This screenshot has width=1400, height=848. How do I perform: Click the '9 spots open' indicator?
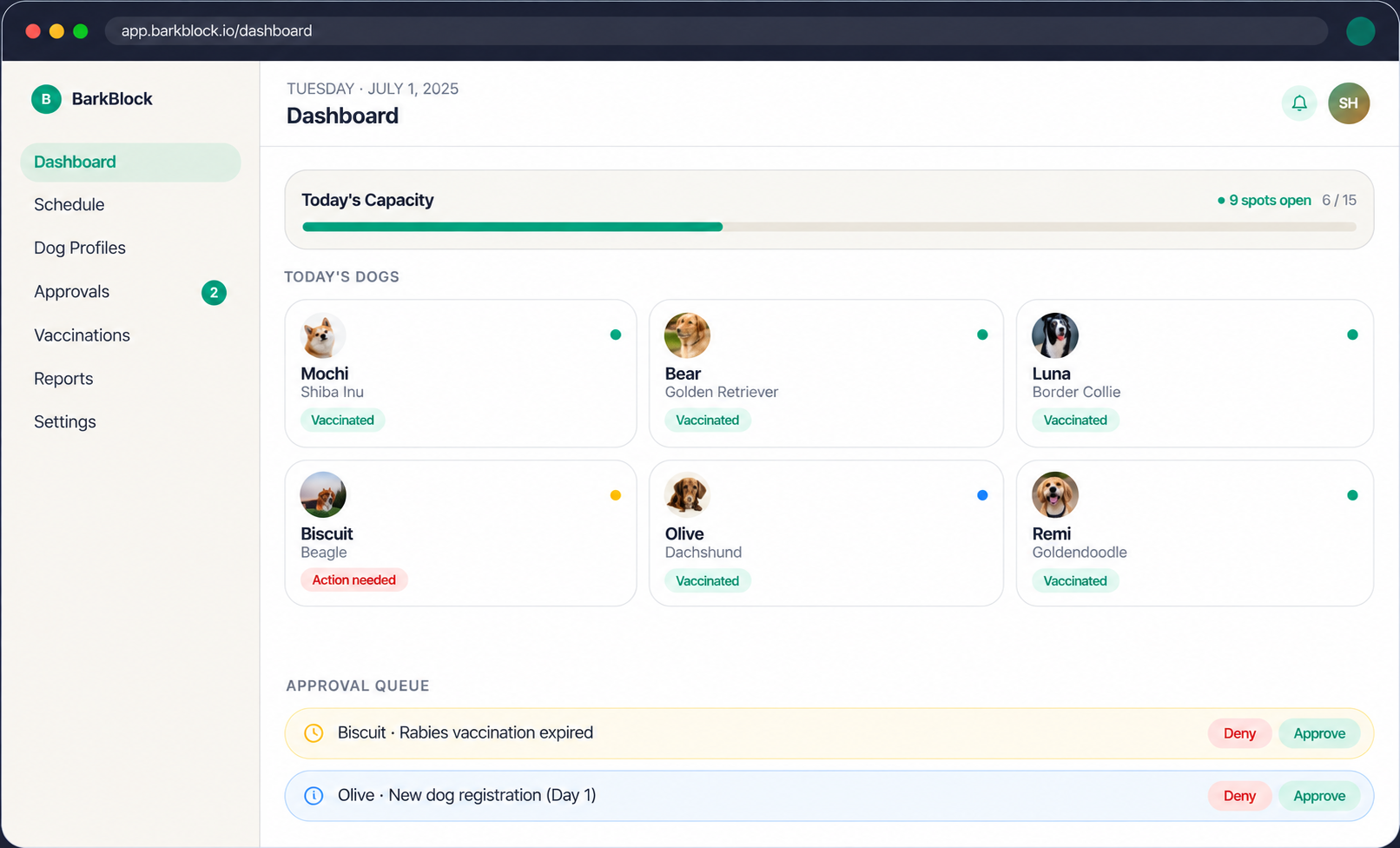tap(1265, 201)
